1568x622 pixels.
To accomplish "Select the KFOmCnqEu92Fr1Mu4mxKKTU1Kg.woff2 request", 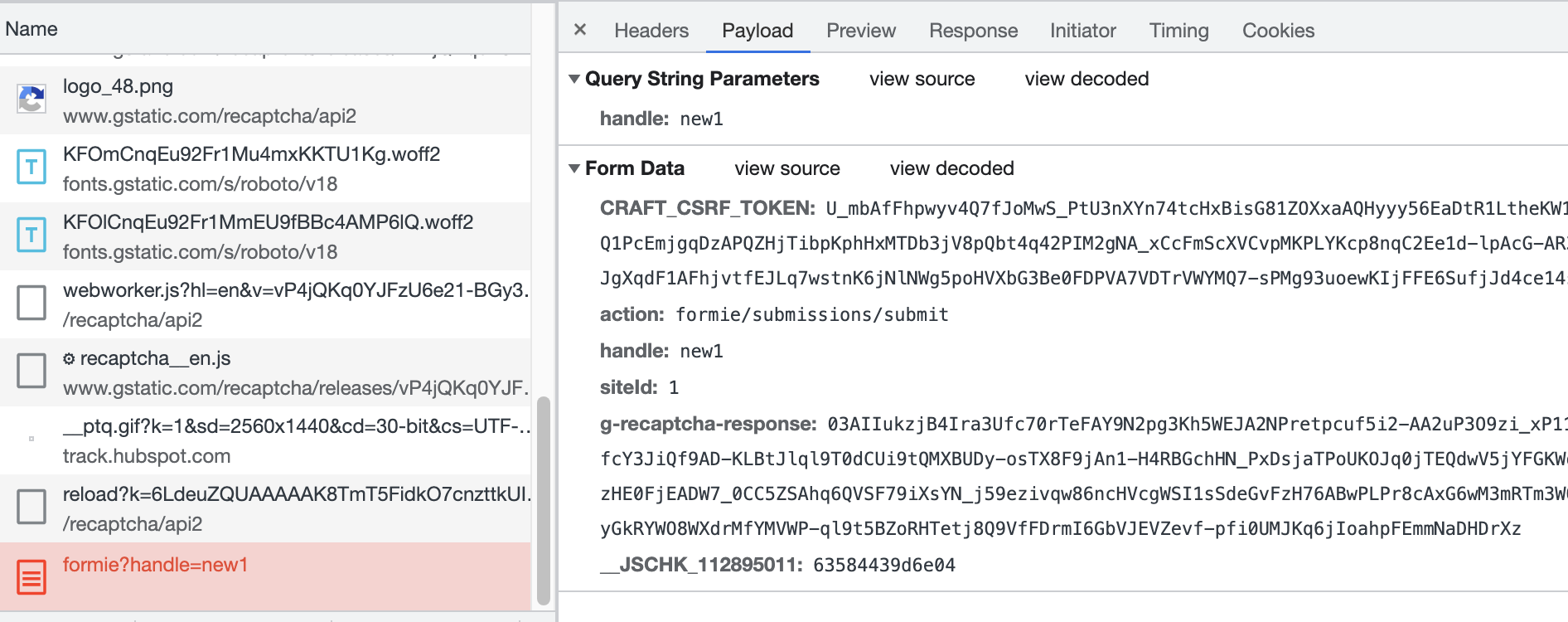I will [x=265, y=168].
